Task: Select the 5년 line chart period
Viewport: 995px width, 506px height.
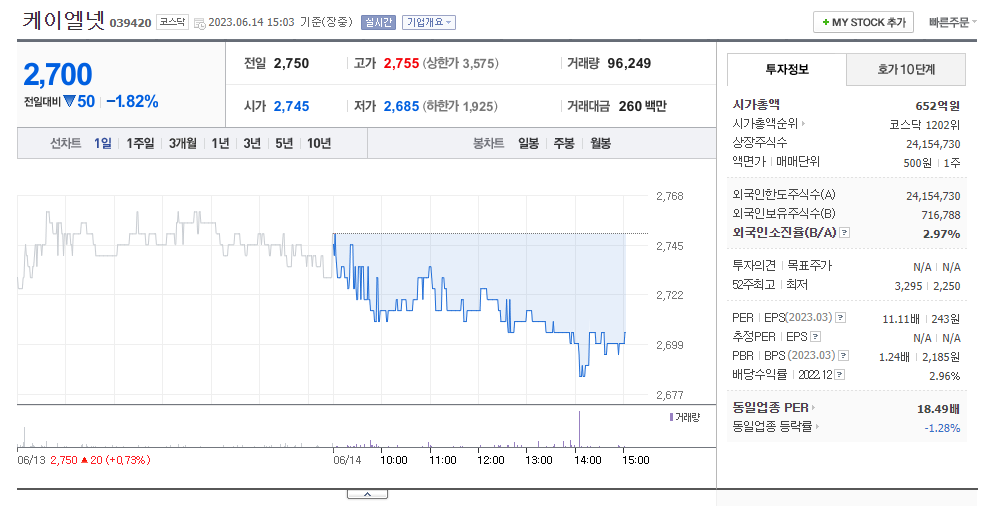Action: 284,143
